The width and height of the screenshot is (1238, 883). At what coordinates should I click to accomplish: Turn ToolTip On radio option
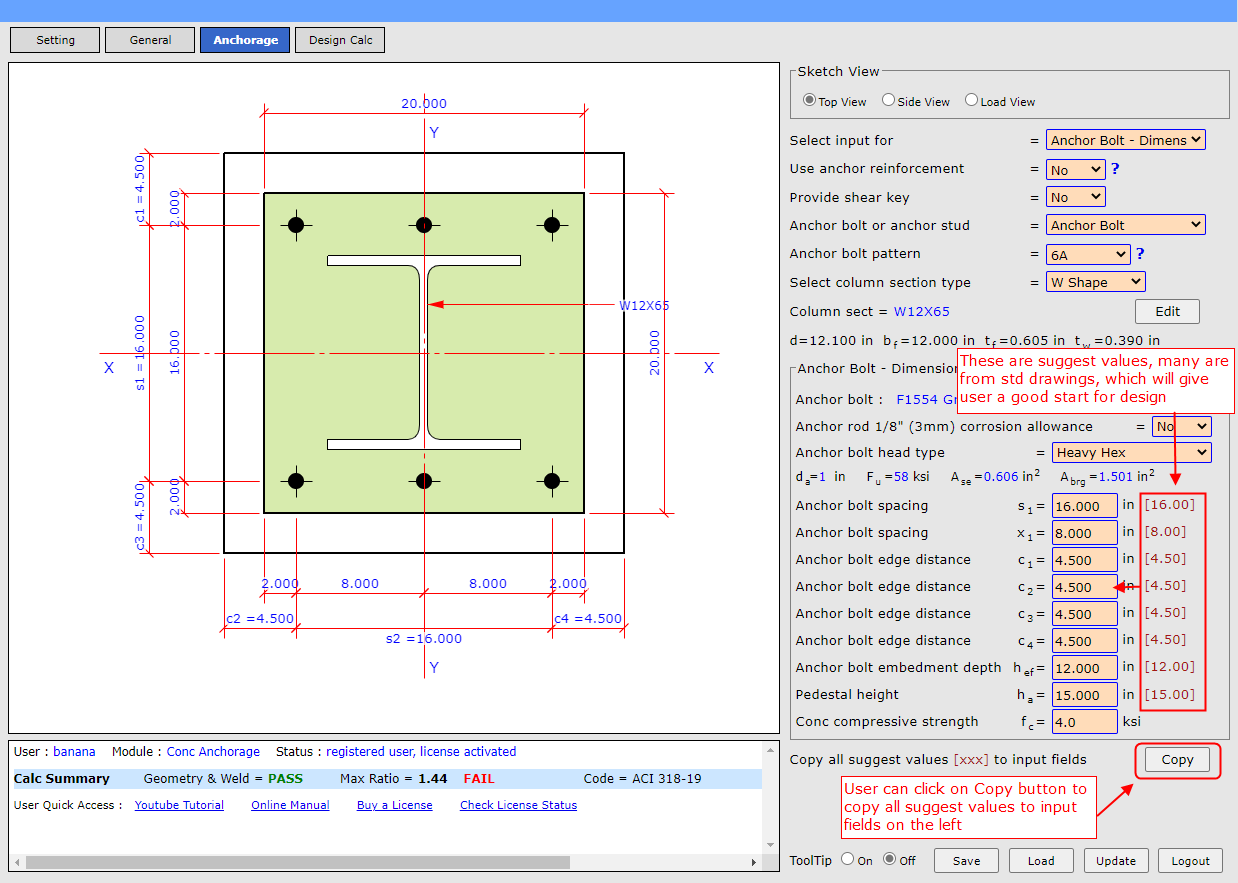(847, 859)
